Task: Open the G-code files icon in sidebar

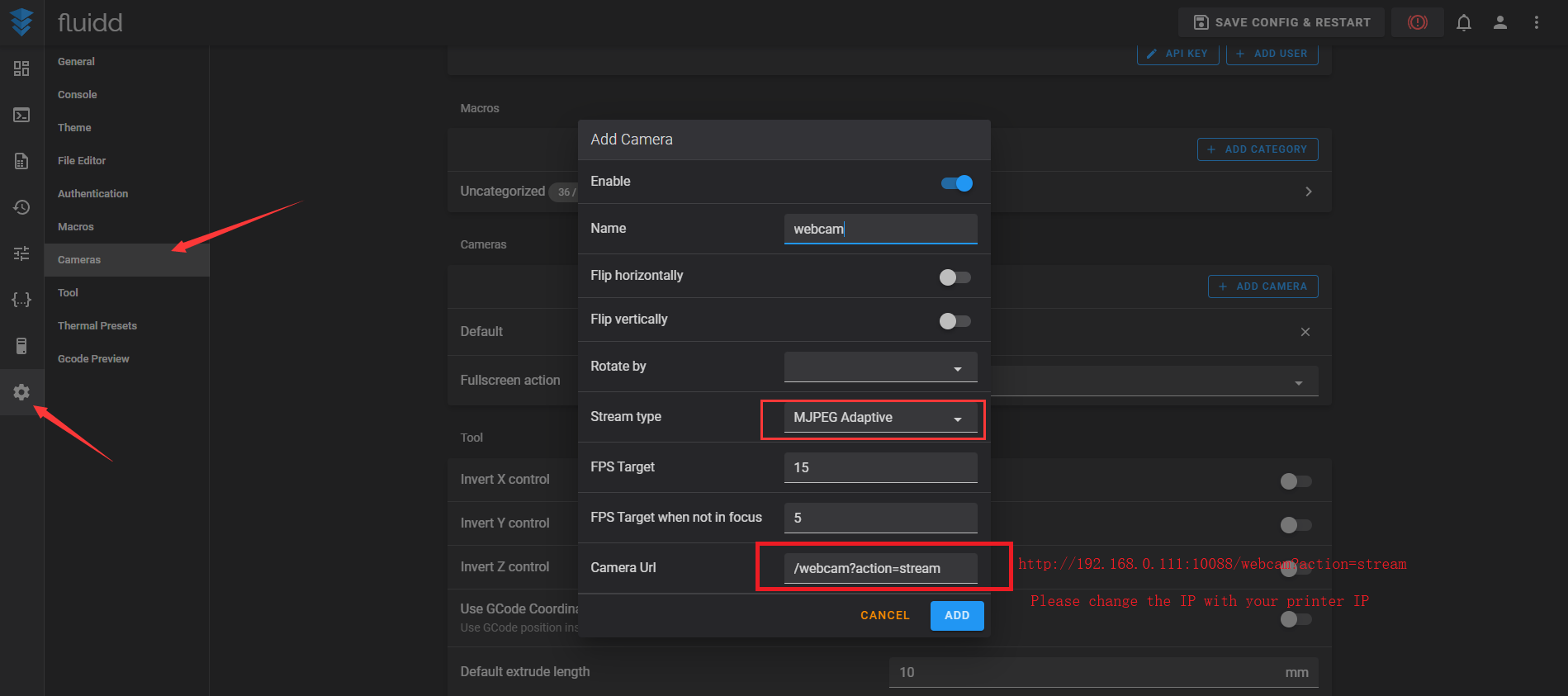Action: [x=21, y=161]
